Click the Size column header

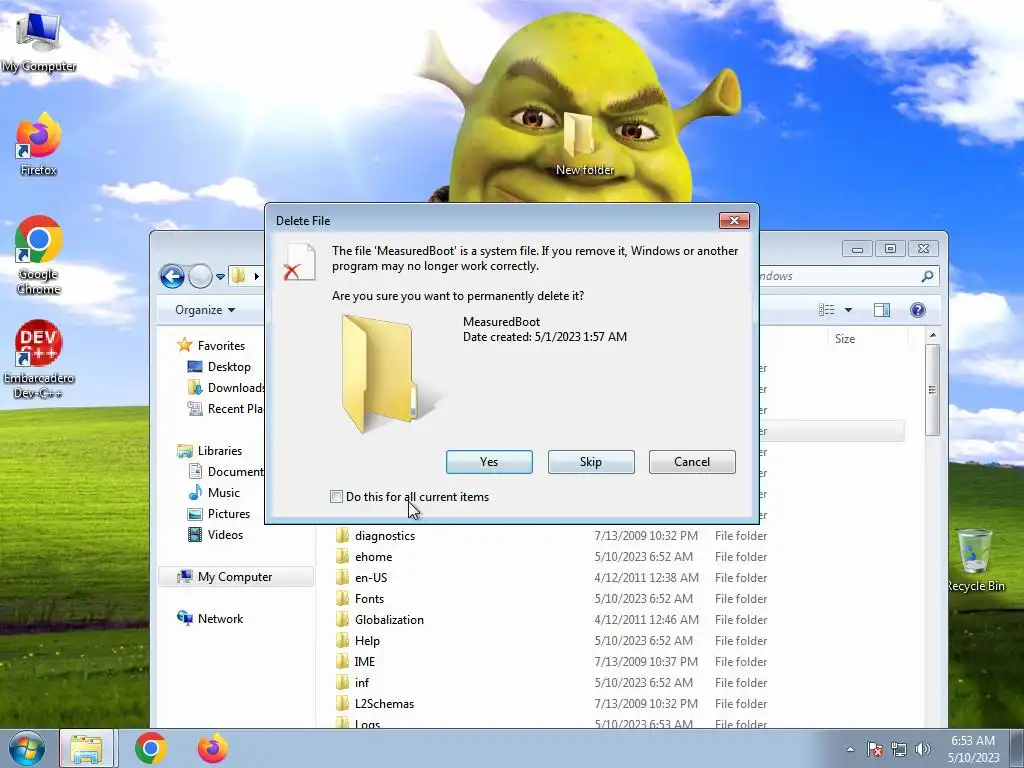tap(844, 338)
